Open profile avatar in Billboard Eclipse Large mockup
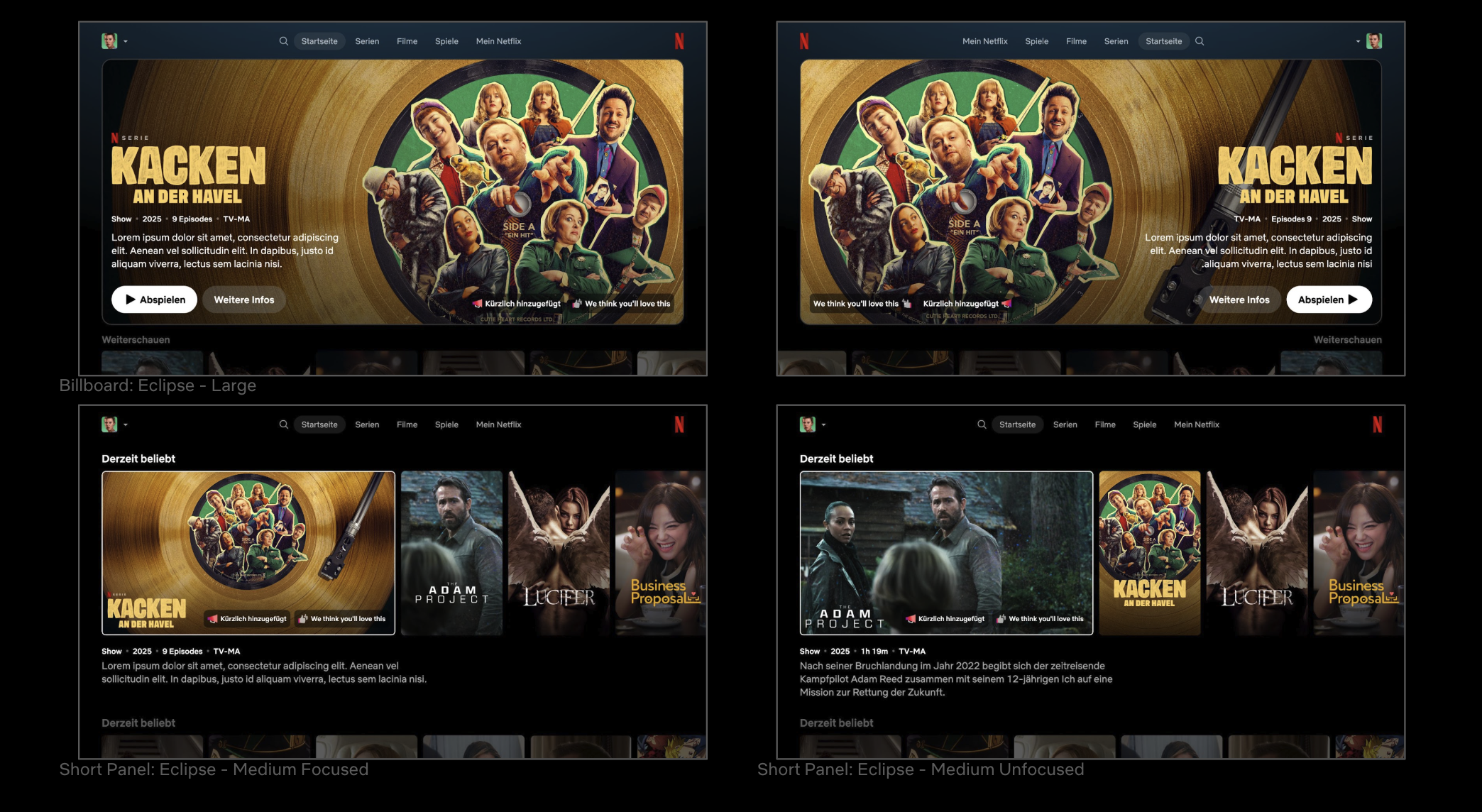 tap(109, 41)
